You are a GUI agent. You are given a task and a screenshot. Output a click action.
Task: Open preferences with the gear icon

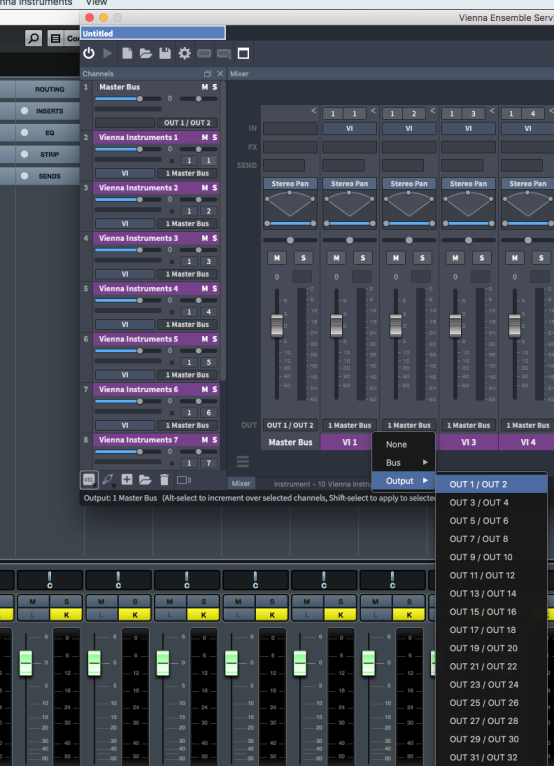point(184,53)
